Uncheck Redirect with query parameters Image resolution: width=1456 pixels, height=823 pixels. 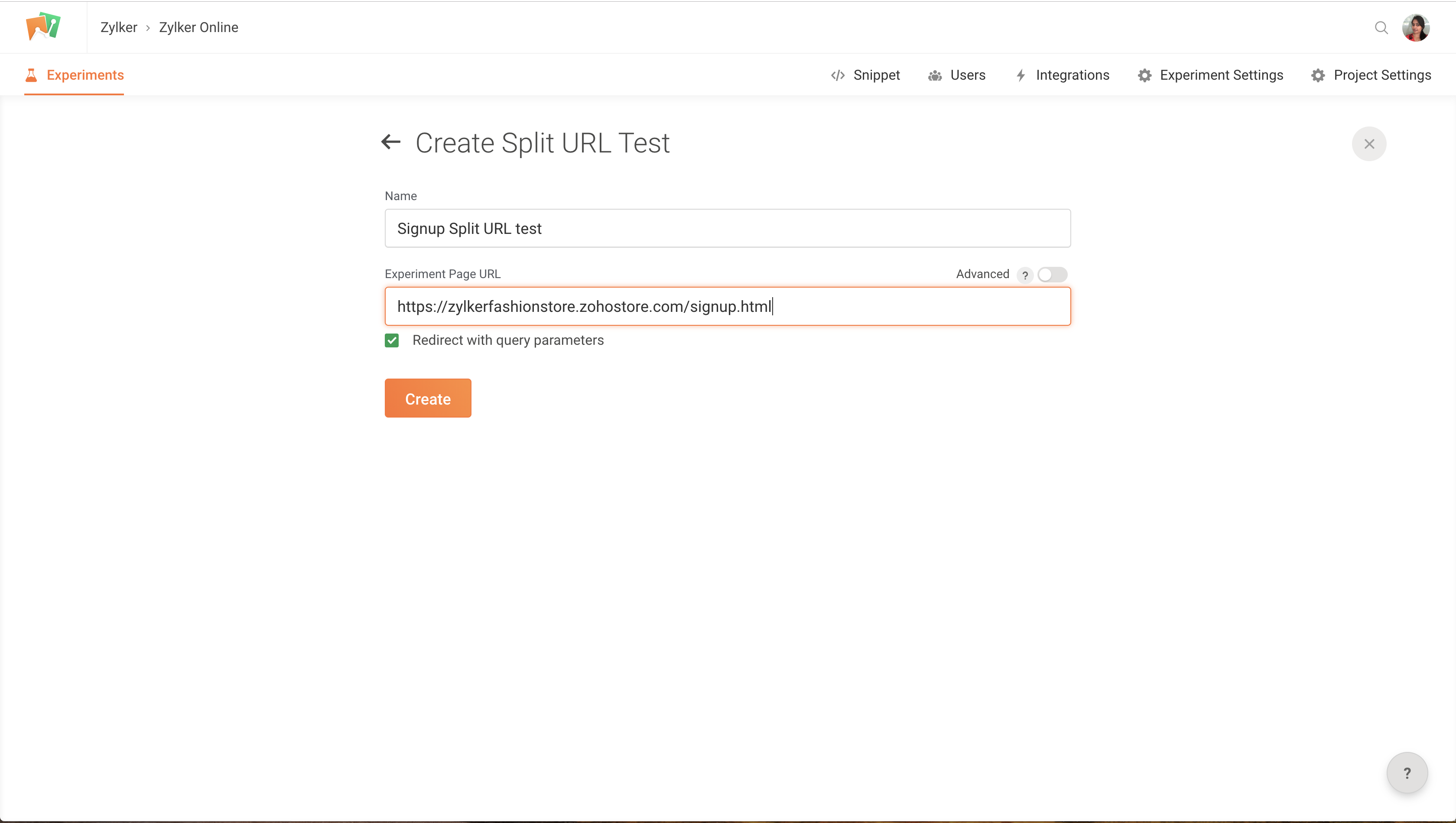[392, 340]
